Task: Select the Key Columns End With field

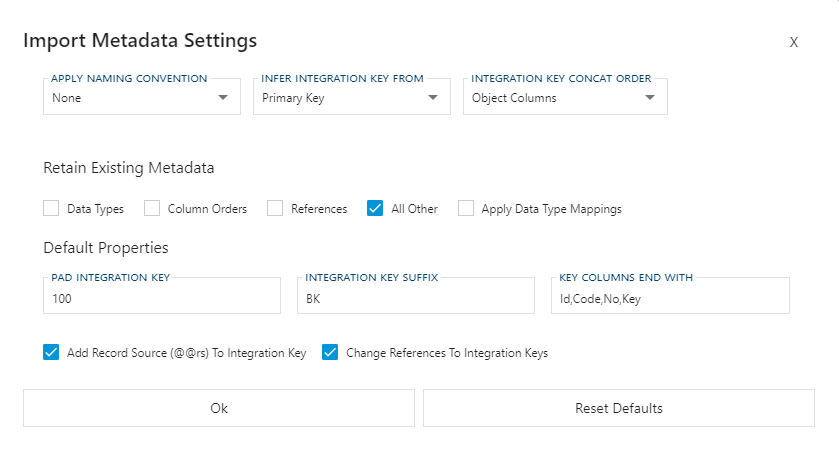Action: click(670, 298)
